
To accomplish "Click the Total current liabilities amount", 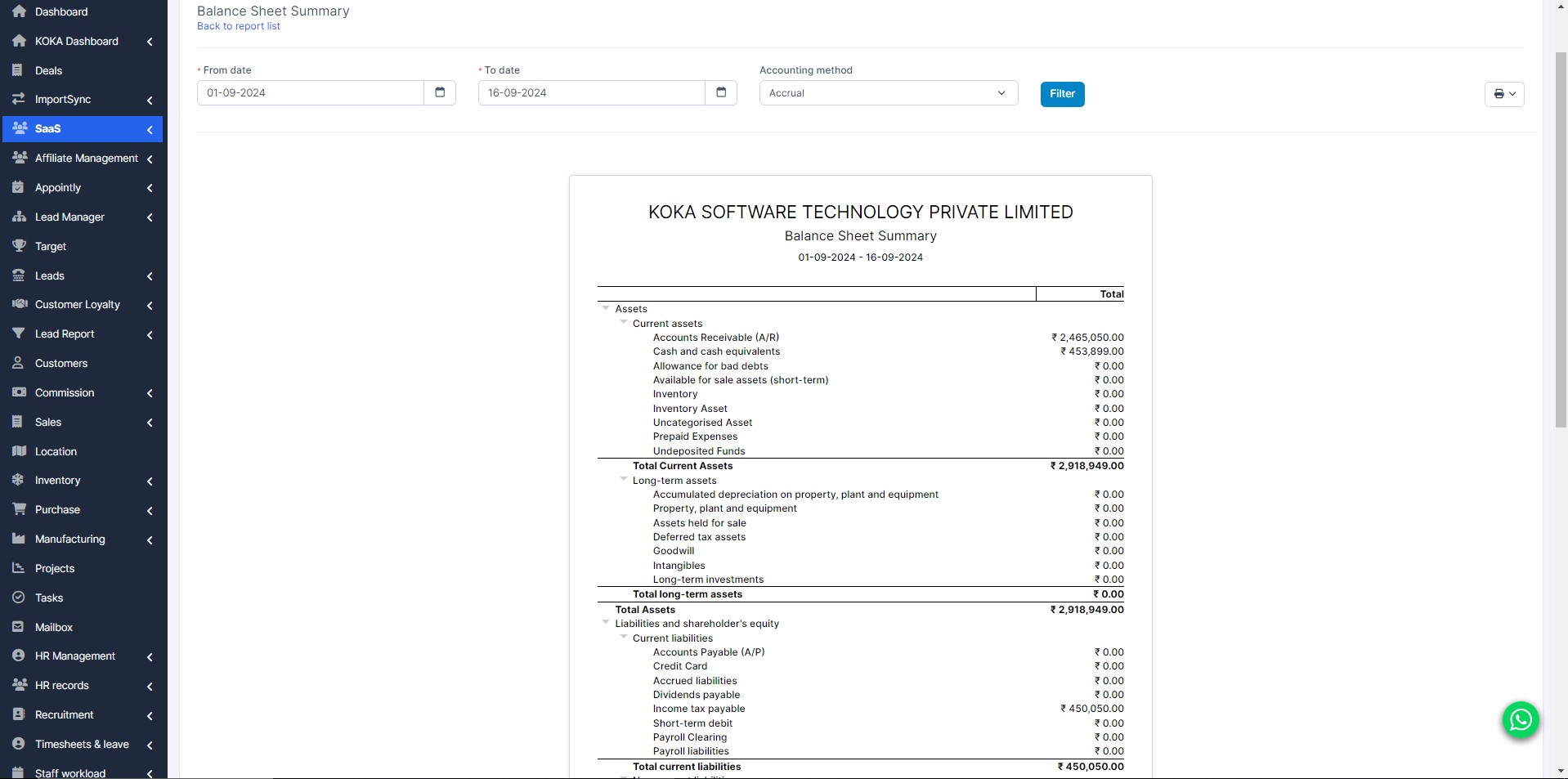I will tap(1091, 767).
